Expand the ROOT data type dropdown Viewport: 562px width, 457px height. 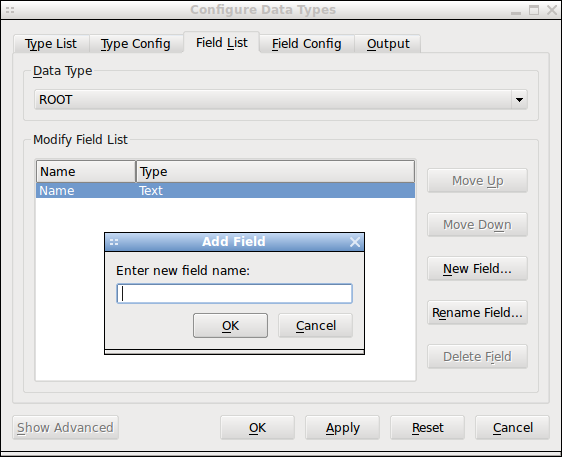[x=281, y=100]
